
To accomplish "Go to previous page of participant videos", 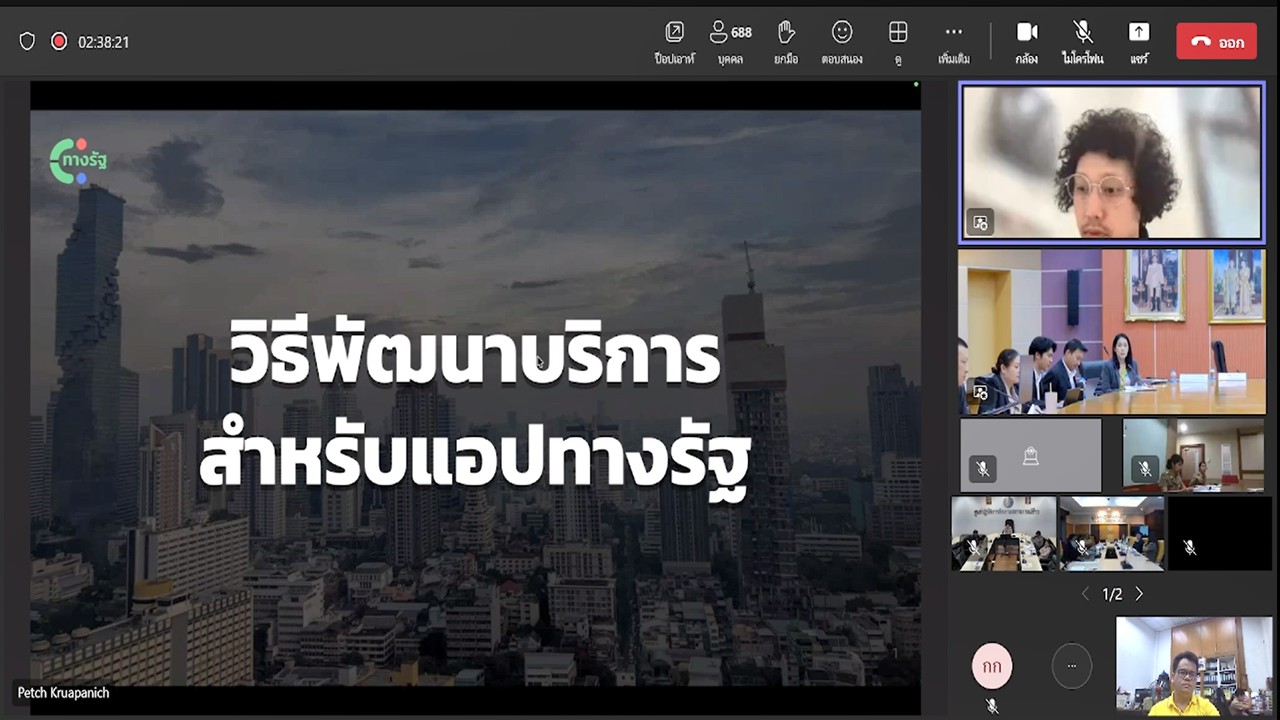I will click(1085, 594).
